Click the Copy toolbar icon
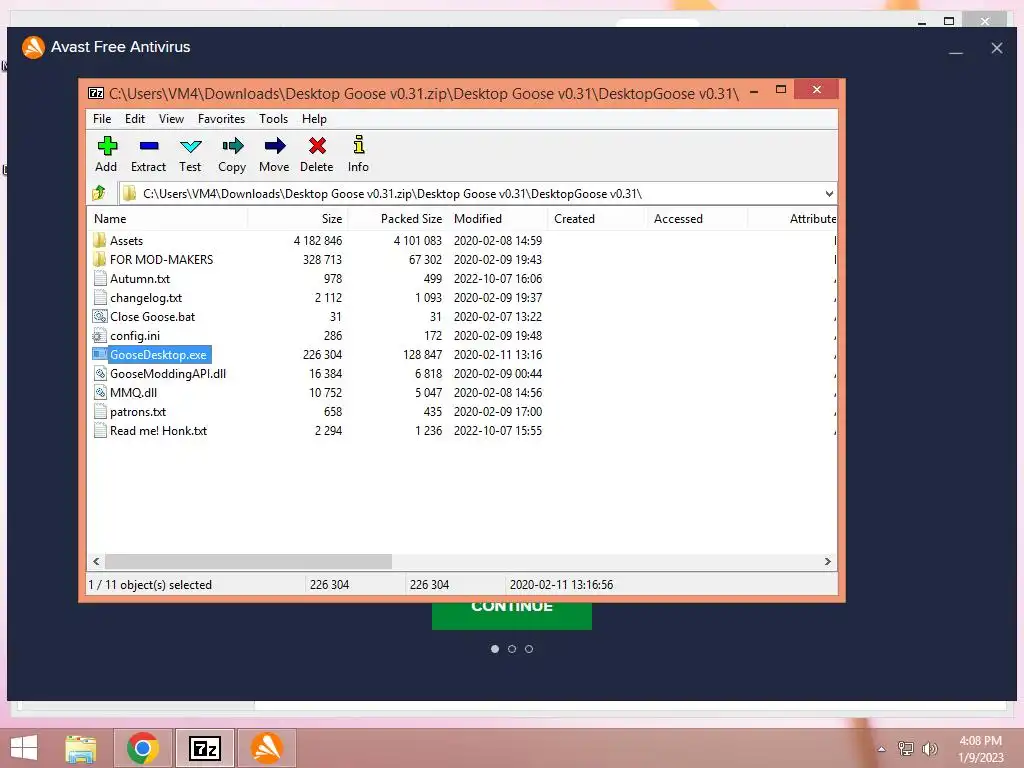The image size is (1024, 768). [x=232, y=146]
